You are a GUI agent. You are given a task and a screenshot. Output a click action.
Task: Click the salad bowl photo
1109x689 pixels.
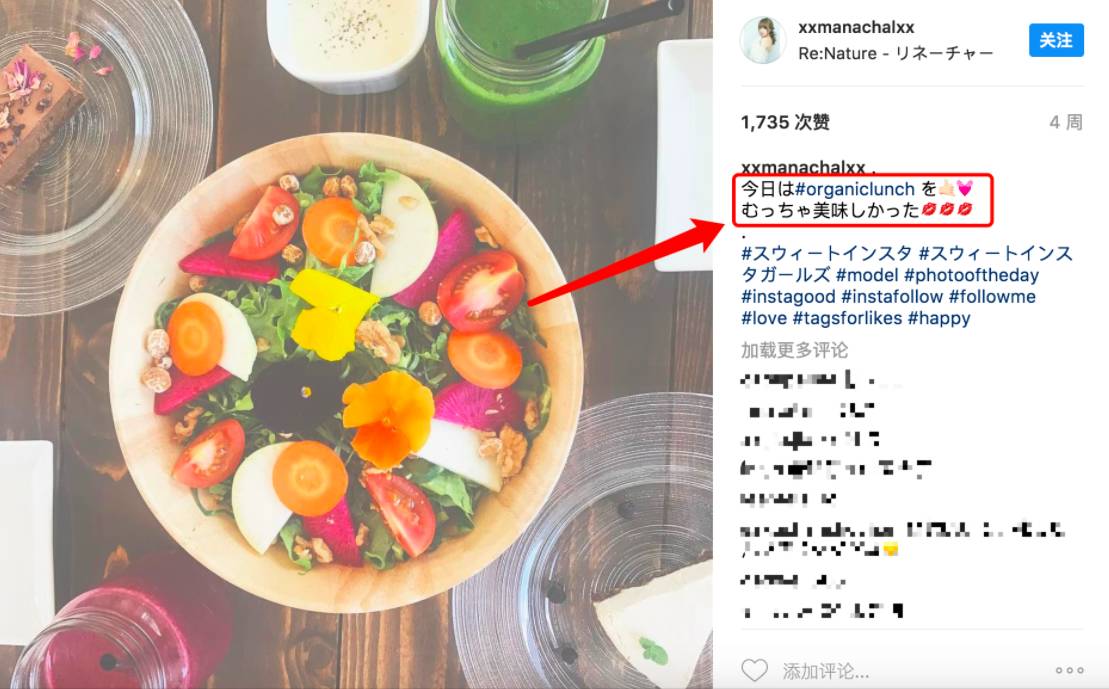[347, 371]
